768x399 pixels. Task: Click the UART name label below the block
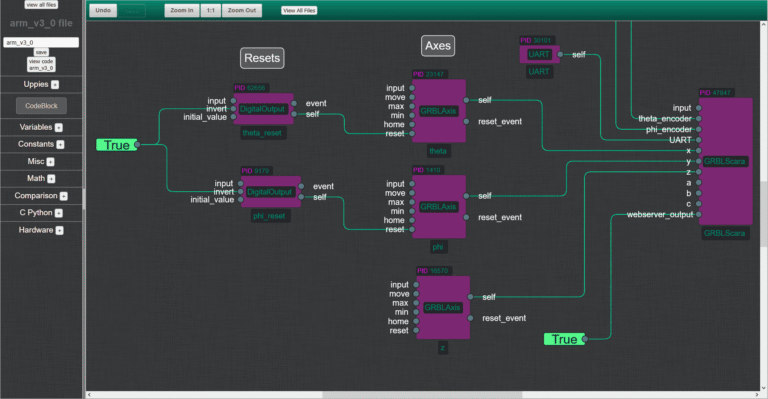click(x=539, y=72)
